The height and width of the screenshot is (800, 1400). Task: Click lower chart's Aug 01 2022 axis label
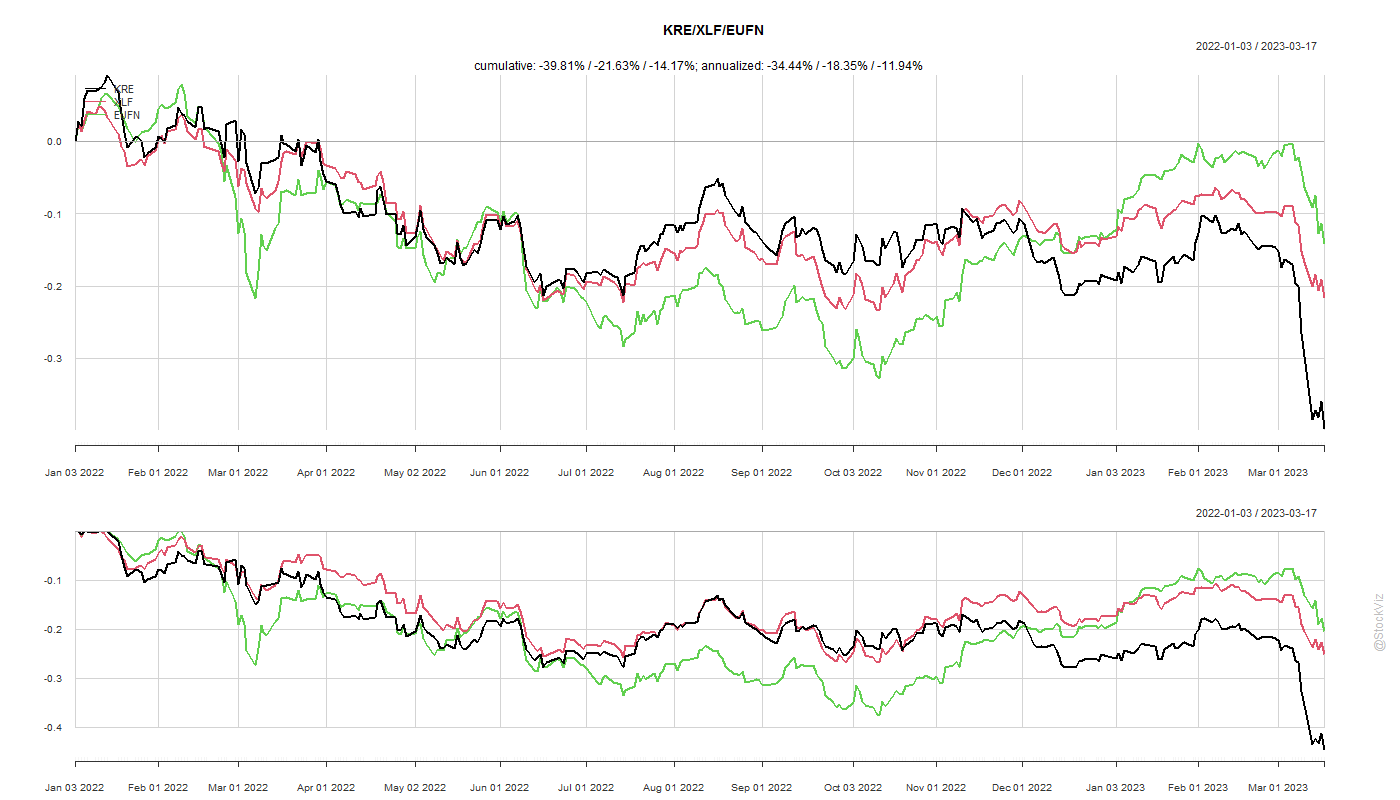[673, 790]
